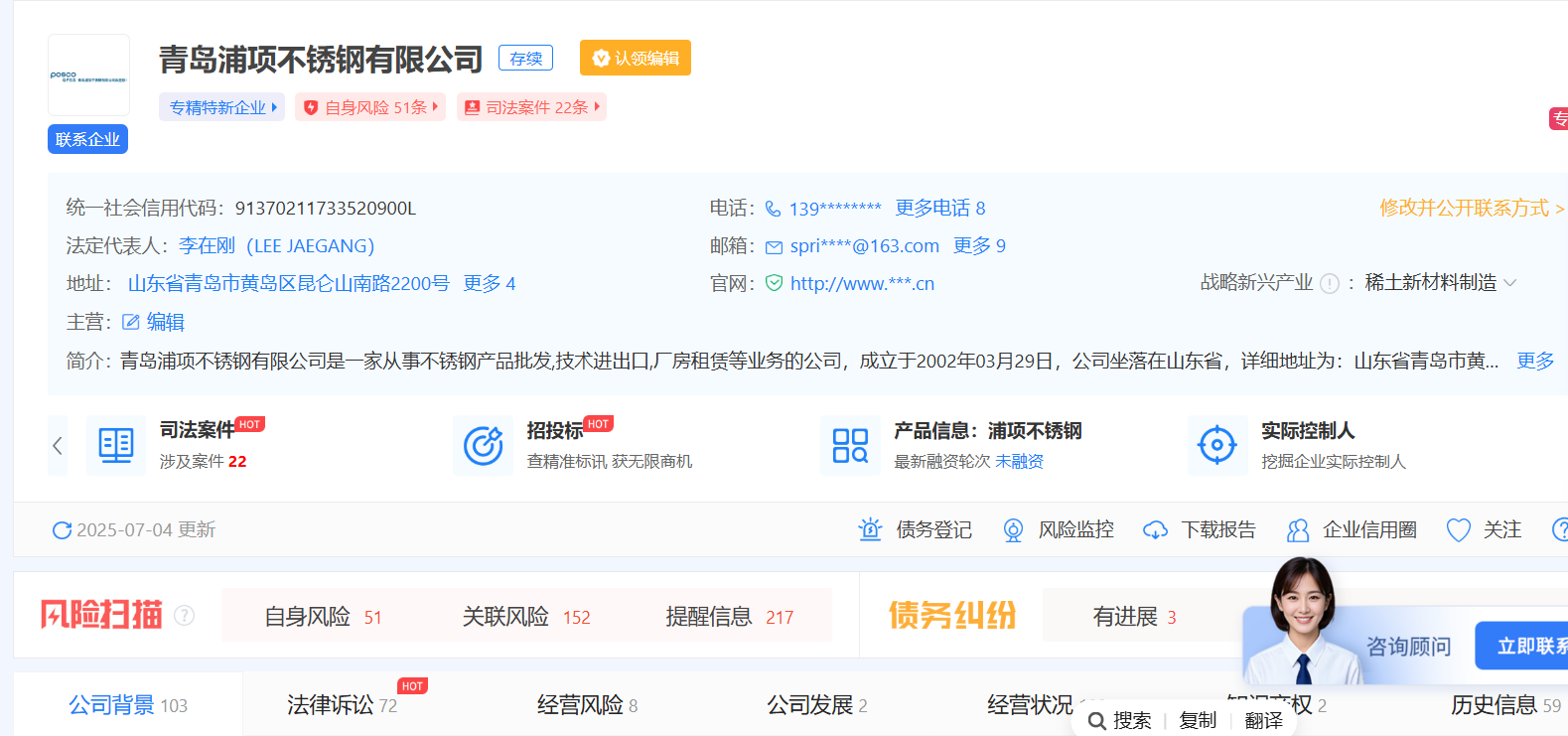The image size is (1568, 736).
Task: Expand 司法案件 22条 tag
Action: click(531, 107)
